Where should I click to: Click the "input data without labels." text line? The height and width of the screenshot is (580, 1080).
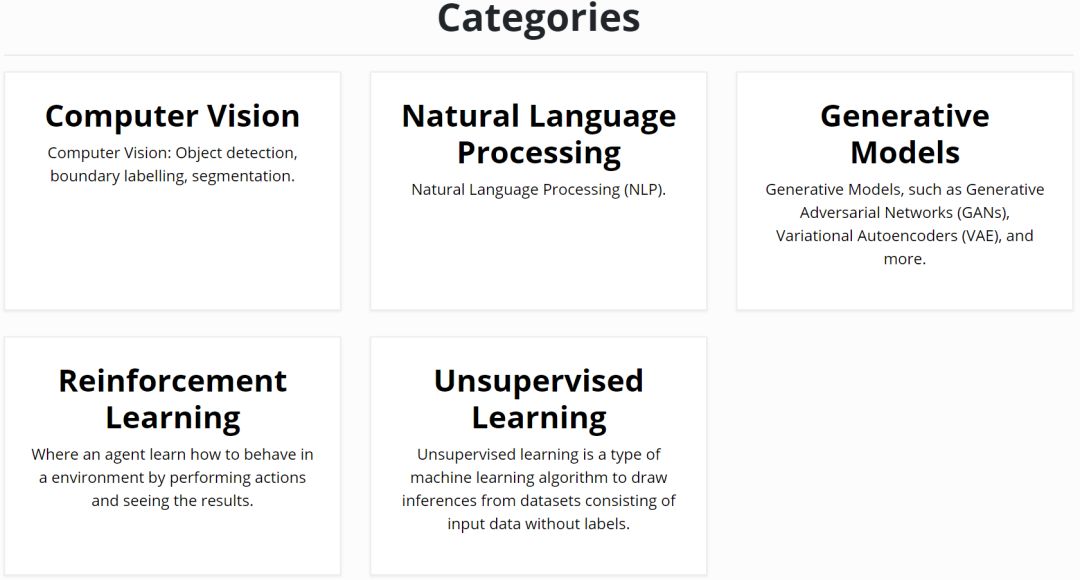pos(538,524)
